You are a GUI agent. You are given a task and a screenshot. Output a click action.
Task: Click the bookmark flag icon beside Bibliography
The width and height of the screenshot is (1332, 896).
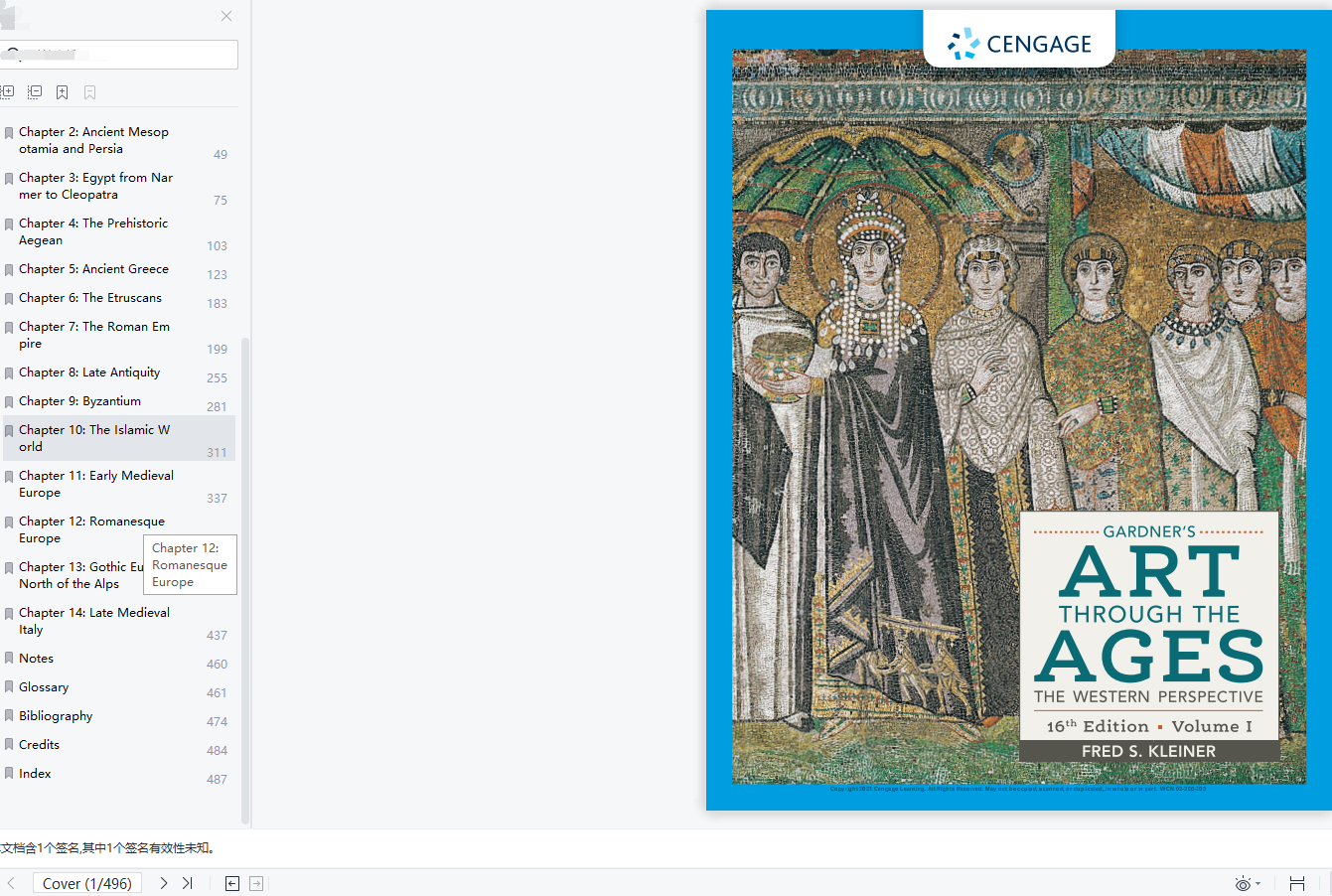tap(9, 716)
